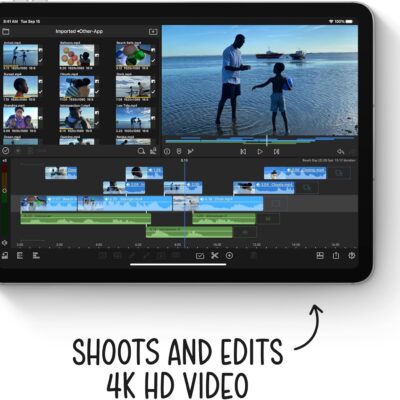400x400 pixels.
Task: Open the settings gear icon
Action: click(352, 256)
